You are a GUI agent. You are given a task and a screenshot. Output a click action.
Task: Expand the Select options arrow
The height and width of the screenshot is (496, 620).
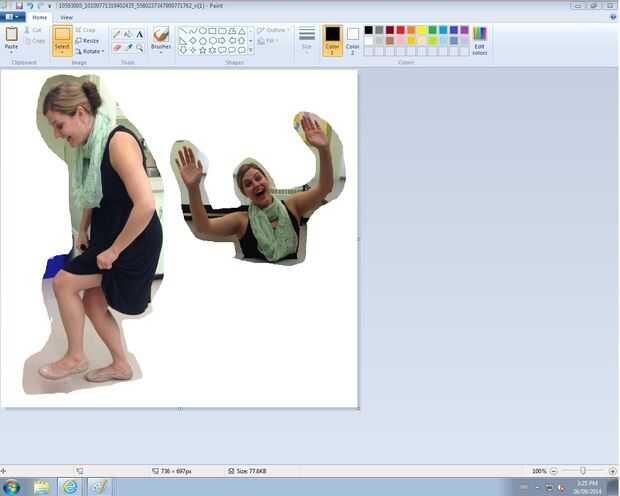point(62,52)
